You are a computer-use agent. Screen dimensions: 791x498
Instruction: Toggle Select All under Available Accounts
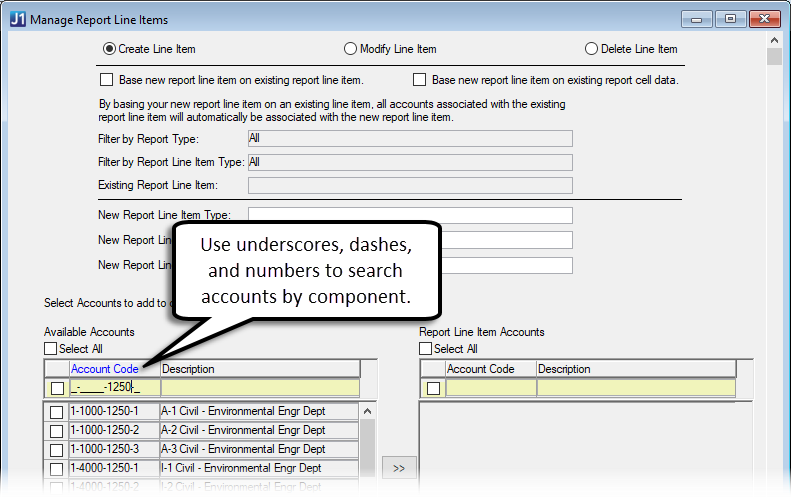[x=51, y=349]
